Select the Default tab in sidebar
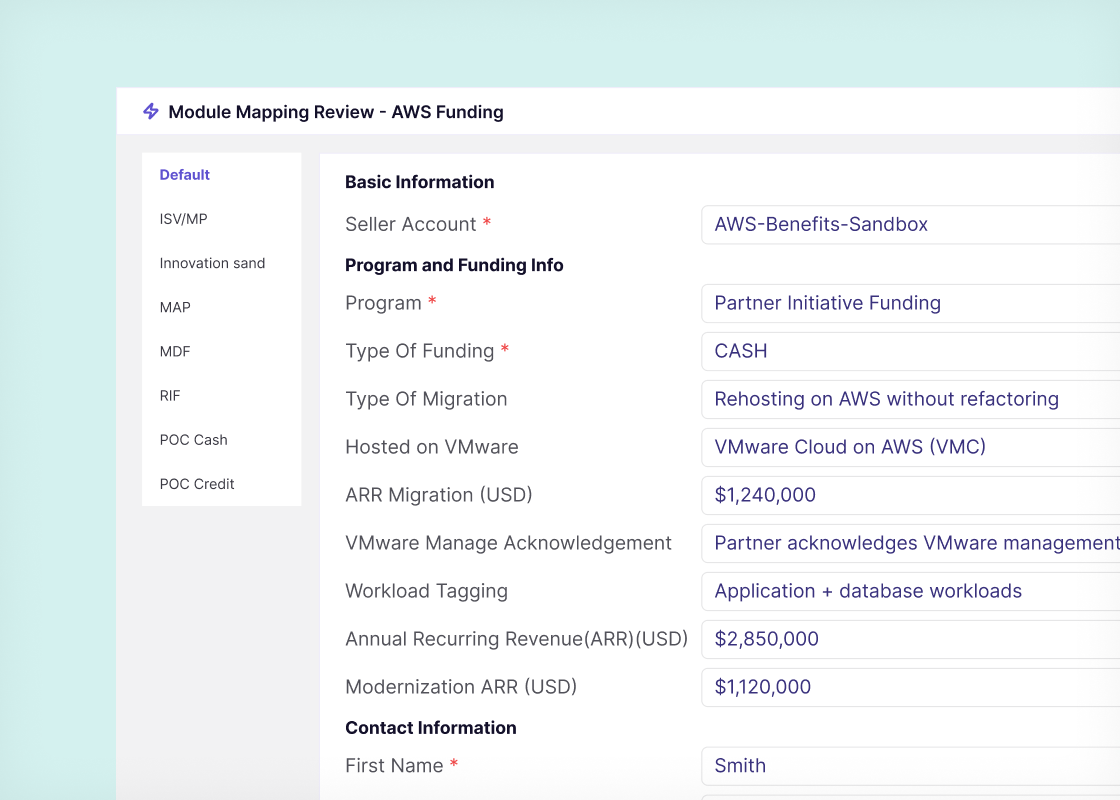 [184, 175]
